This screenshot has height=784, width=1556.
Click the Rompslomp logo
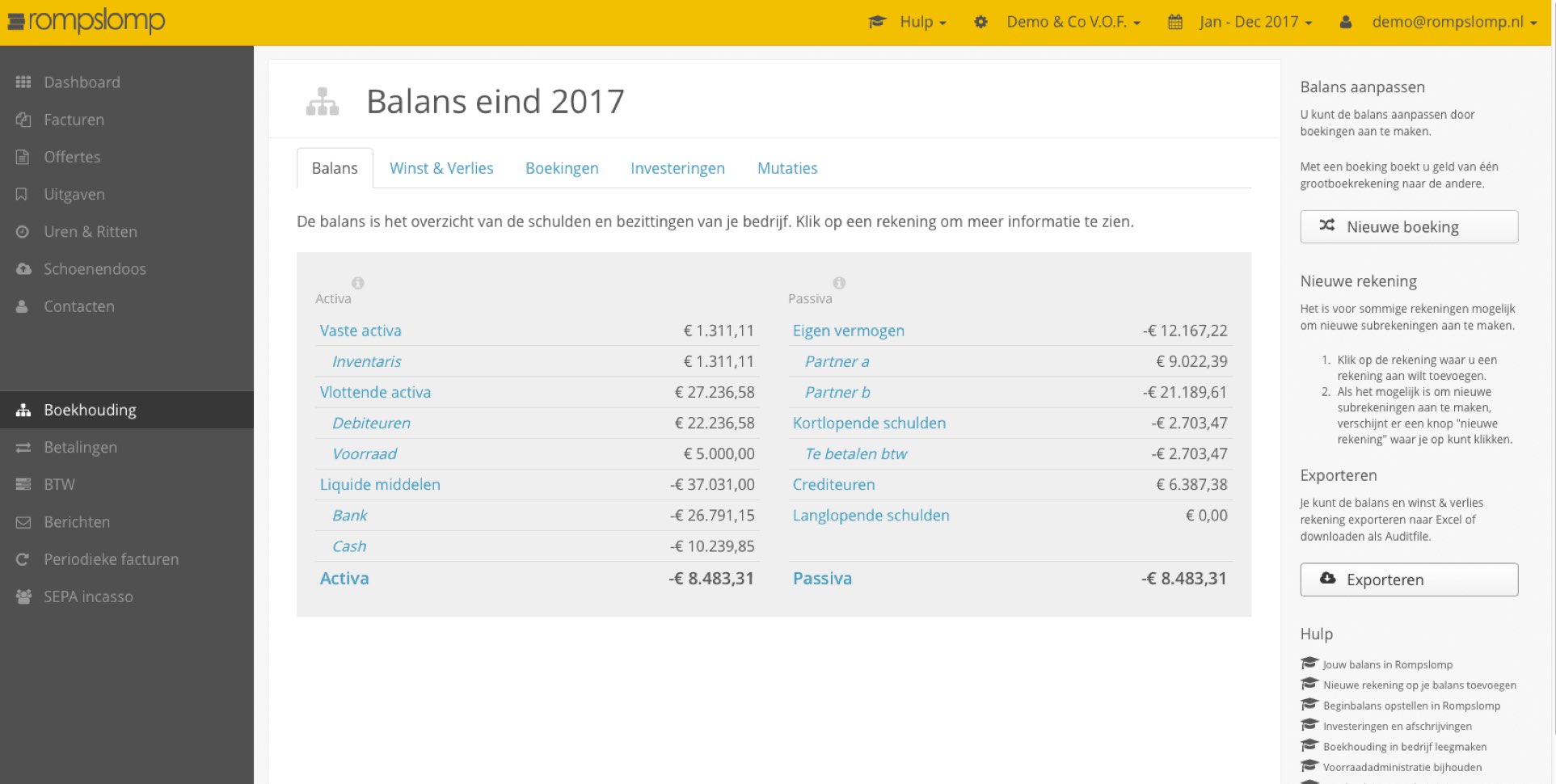point(86,21)
